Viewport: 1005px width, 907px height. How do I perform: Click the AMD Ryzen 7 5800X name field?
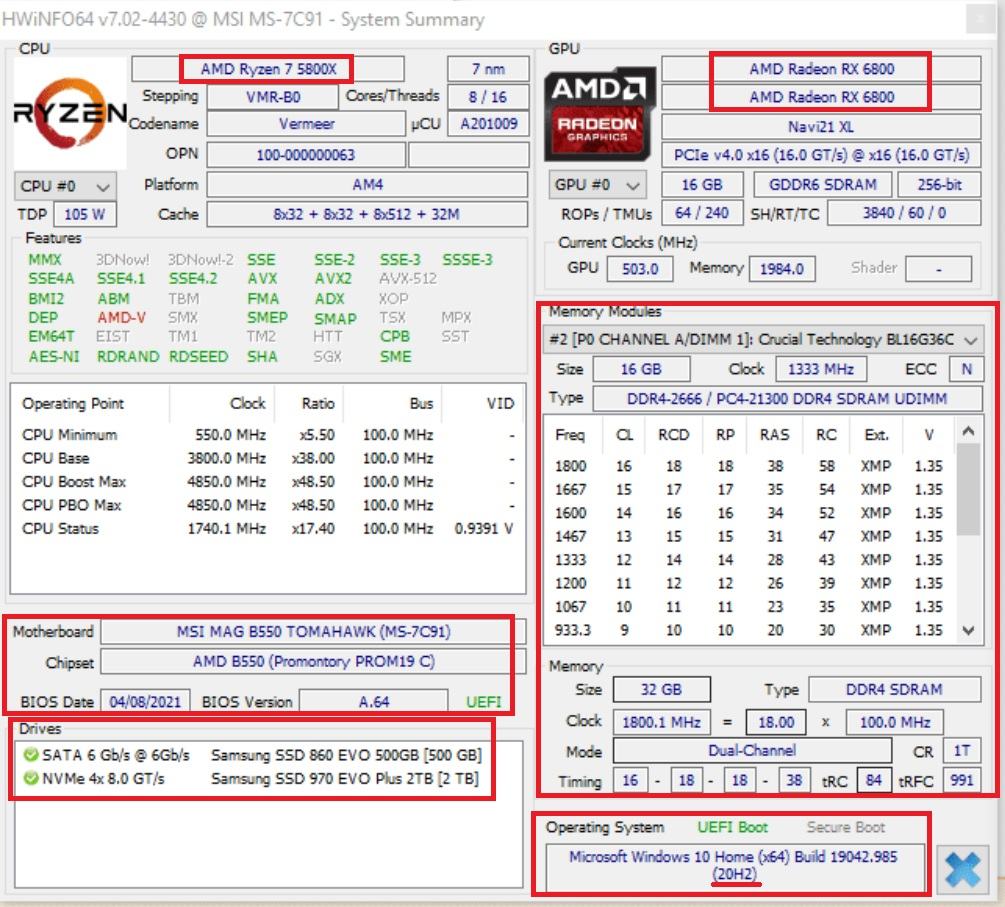point(268,69)
